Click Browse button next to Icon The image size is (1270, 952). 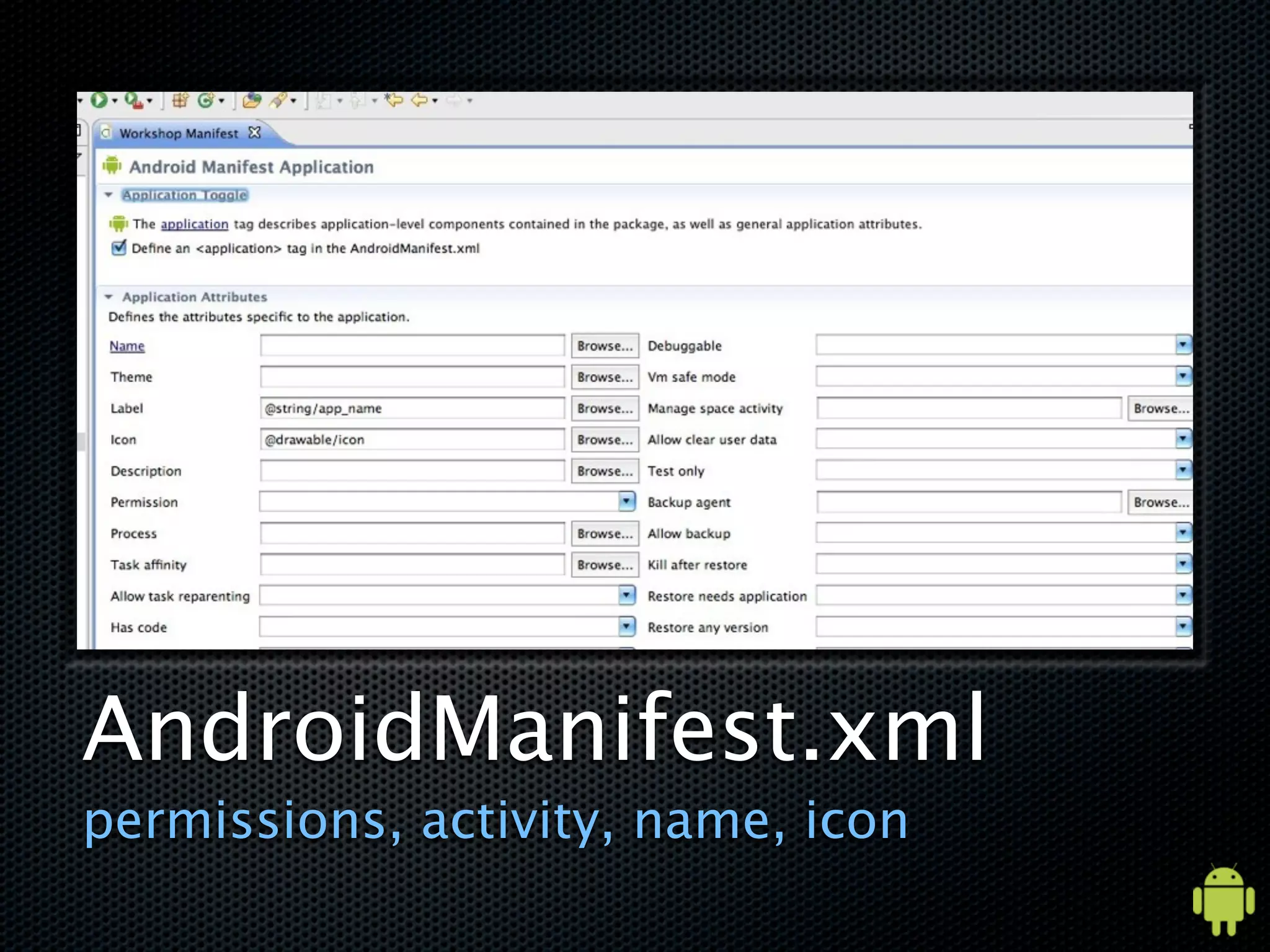605,439
